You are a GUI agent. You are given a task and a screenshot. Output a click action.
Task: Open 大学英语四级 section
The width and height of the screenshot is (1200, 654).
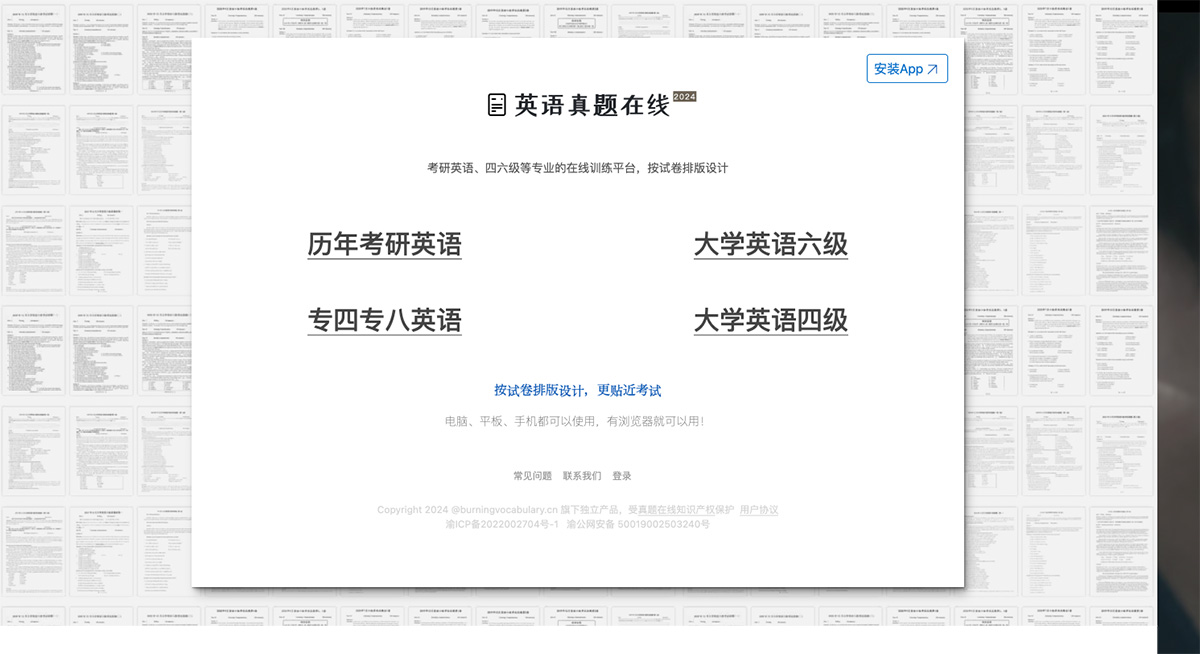[x=770, y=320]
